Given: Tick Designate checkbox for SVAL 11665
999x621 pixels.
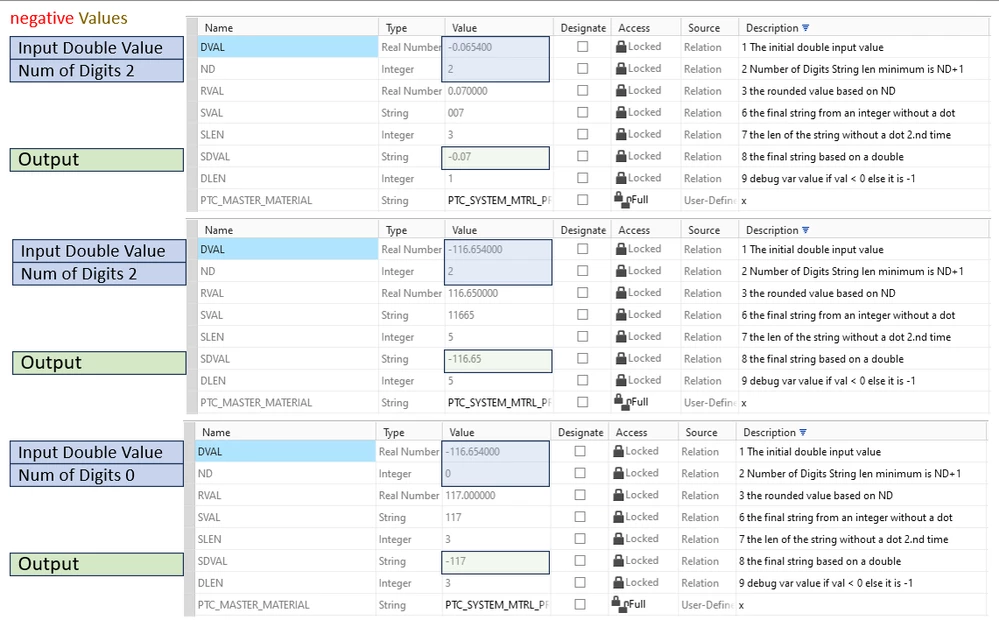Looking at the screenshot, I should pos(582,315).
